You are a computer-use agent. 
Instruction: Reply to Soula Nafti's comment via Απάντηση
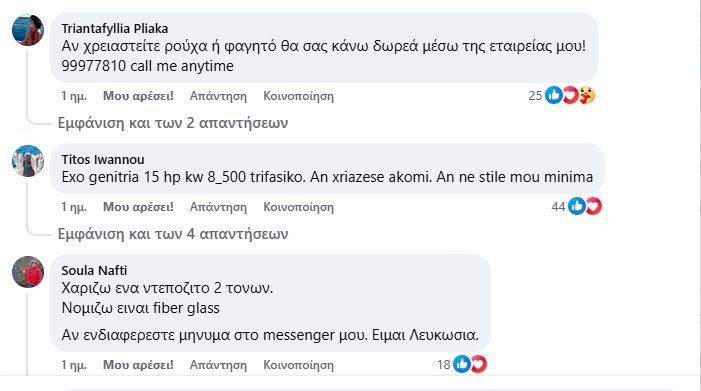click(x=218, y=365)
